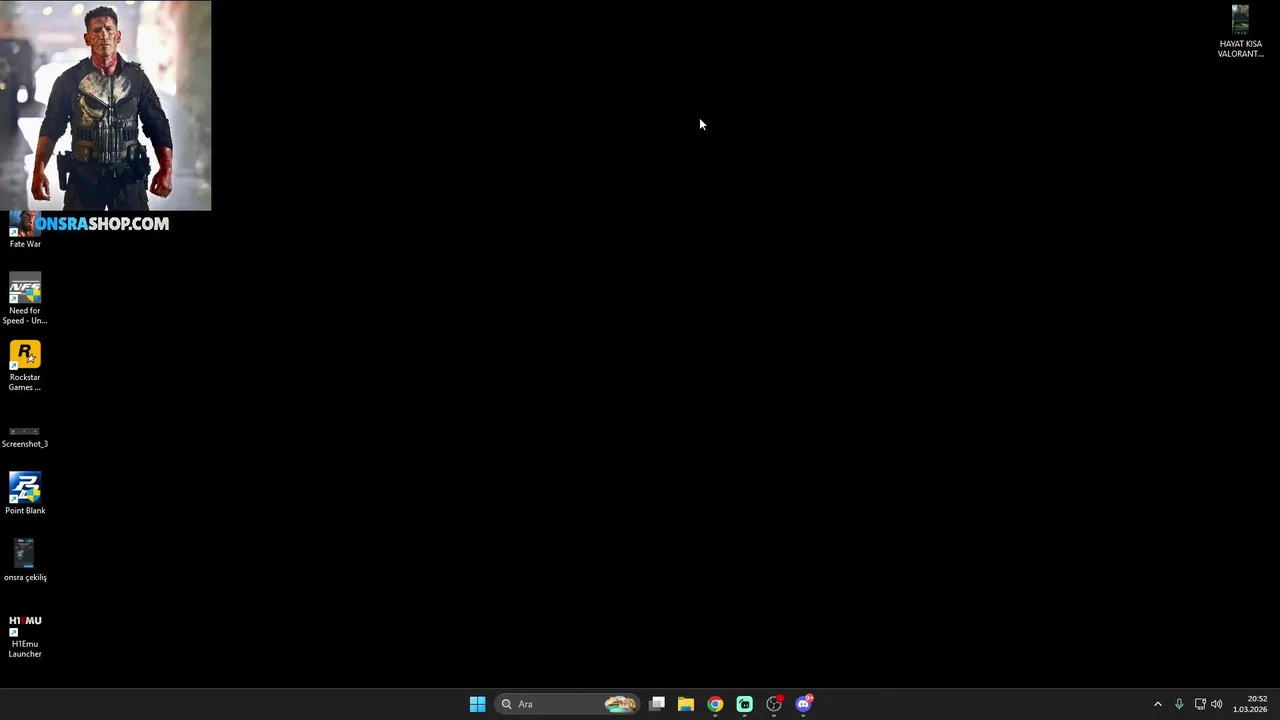Viewport: 1280px width, 720px height.
Task: Open the volume control tray icon
Action: pos(1217,704)
